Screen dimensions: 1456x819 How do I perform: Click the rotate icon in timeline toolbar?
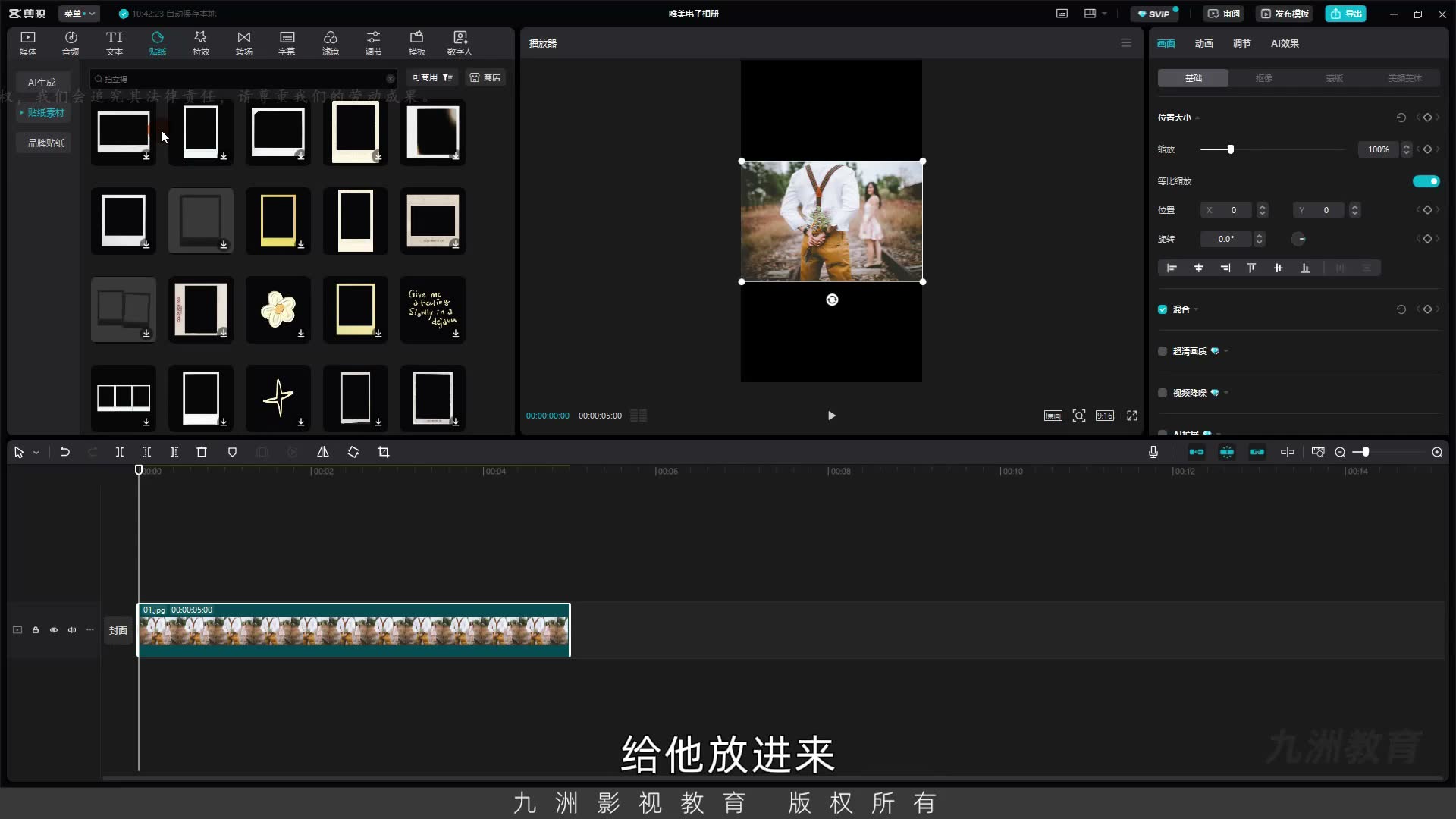[x=353, y=452]
